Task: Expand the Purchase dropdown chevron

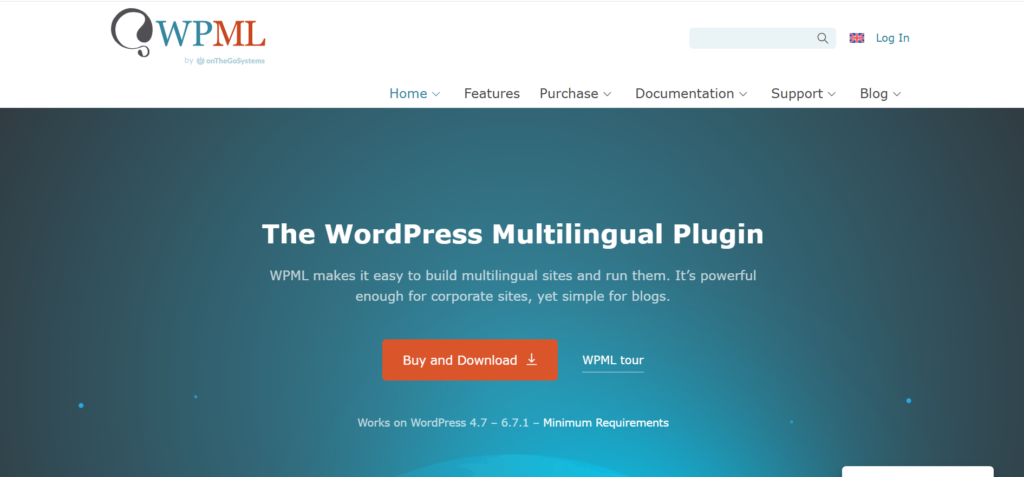Action: (x=607, y=94)
